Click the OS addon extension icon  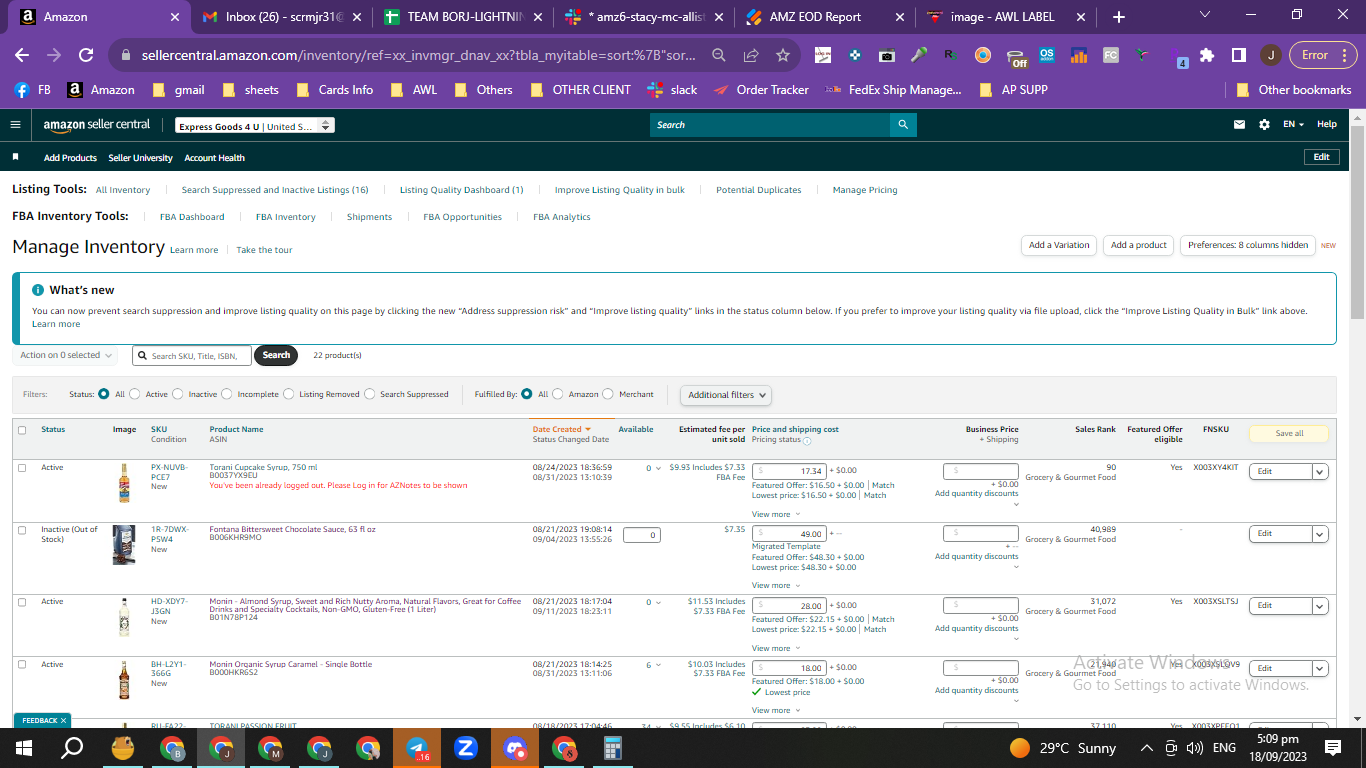[x=1047, y=55]
